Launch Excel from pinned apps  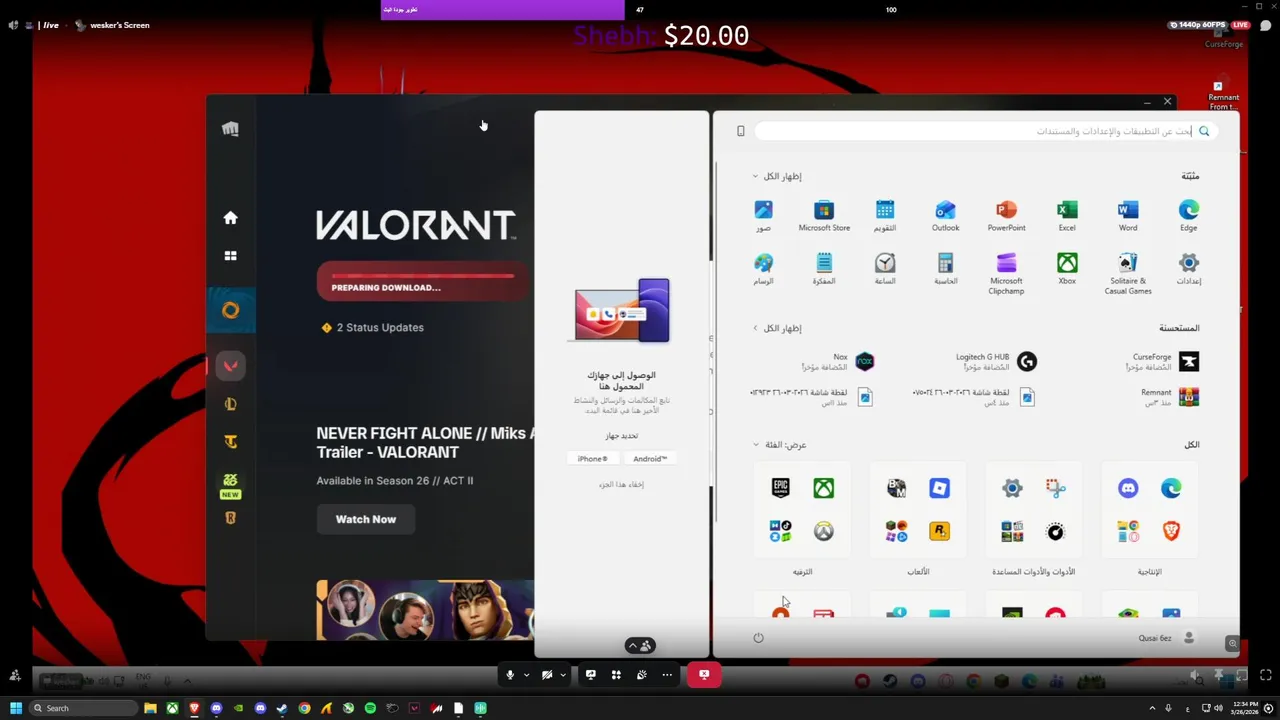click(1067, 216)
